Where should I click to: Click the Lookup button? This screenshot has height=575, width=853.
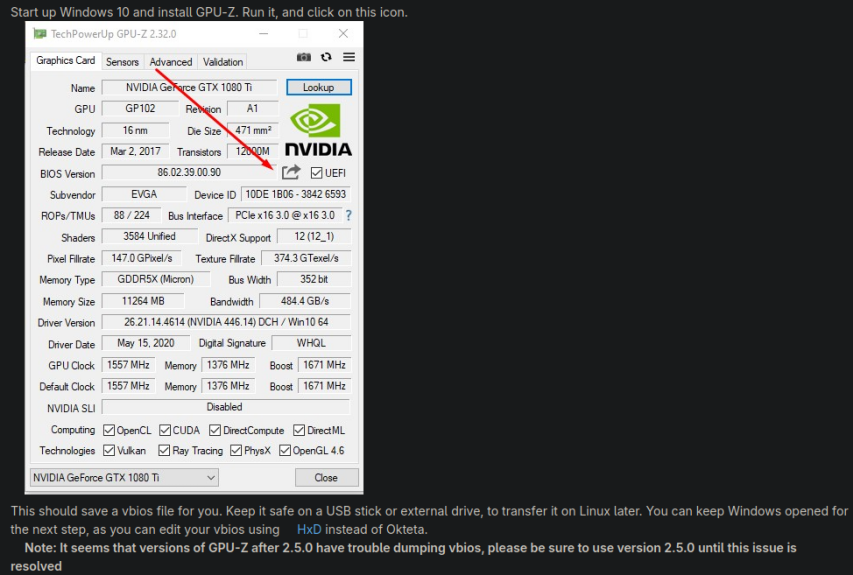coord(319,88)
